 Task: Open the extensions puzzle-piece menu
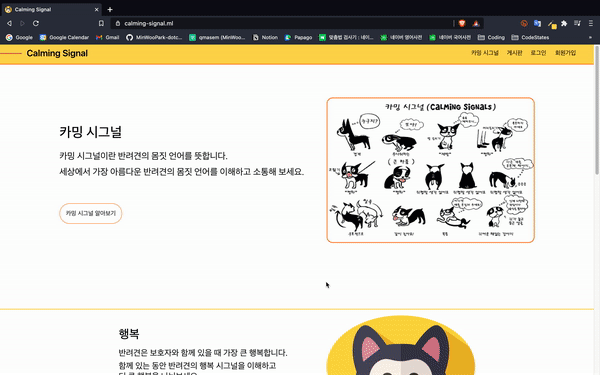(564, 23)
